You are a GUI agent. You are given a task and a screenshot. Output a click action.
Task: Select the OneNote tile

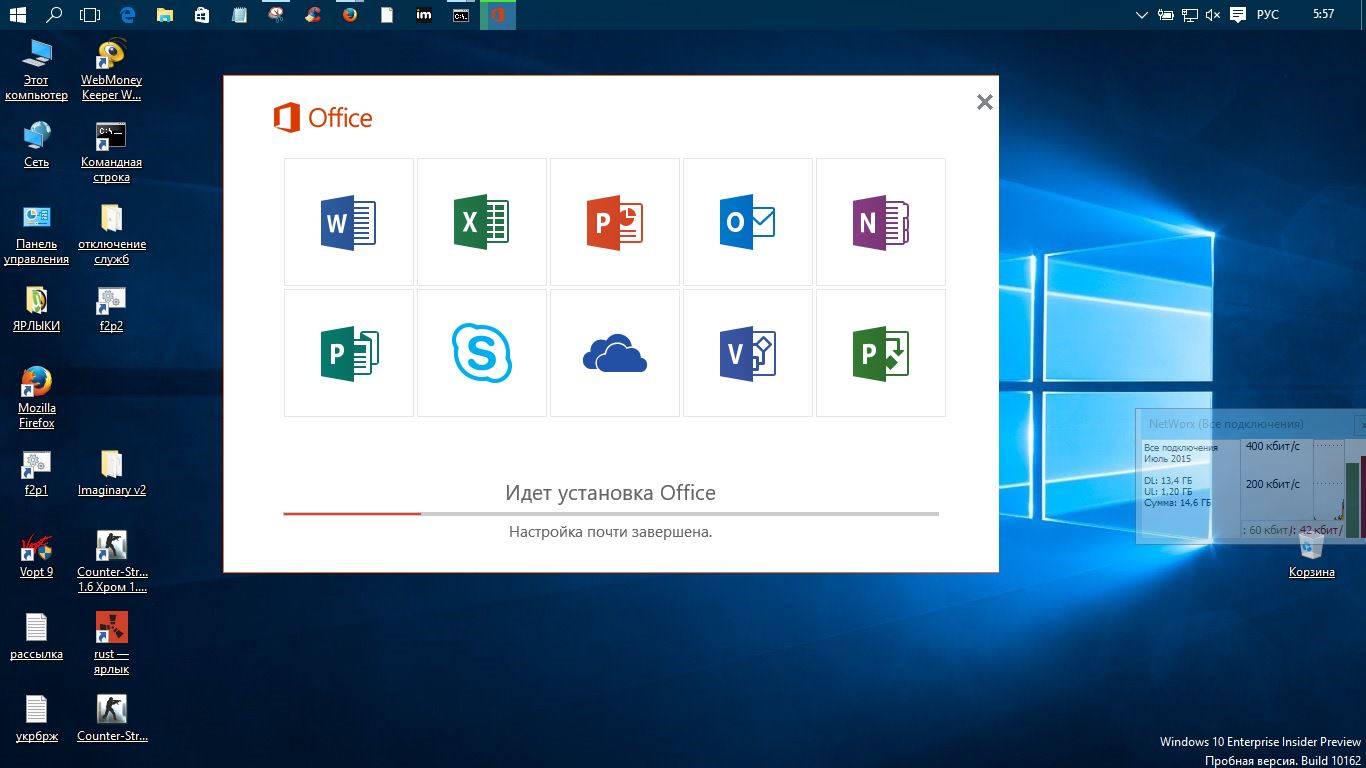(880, 222)
